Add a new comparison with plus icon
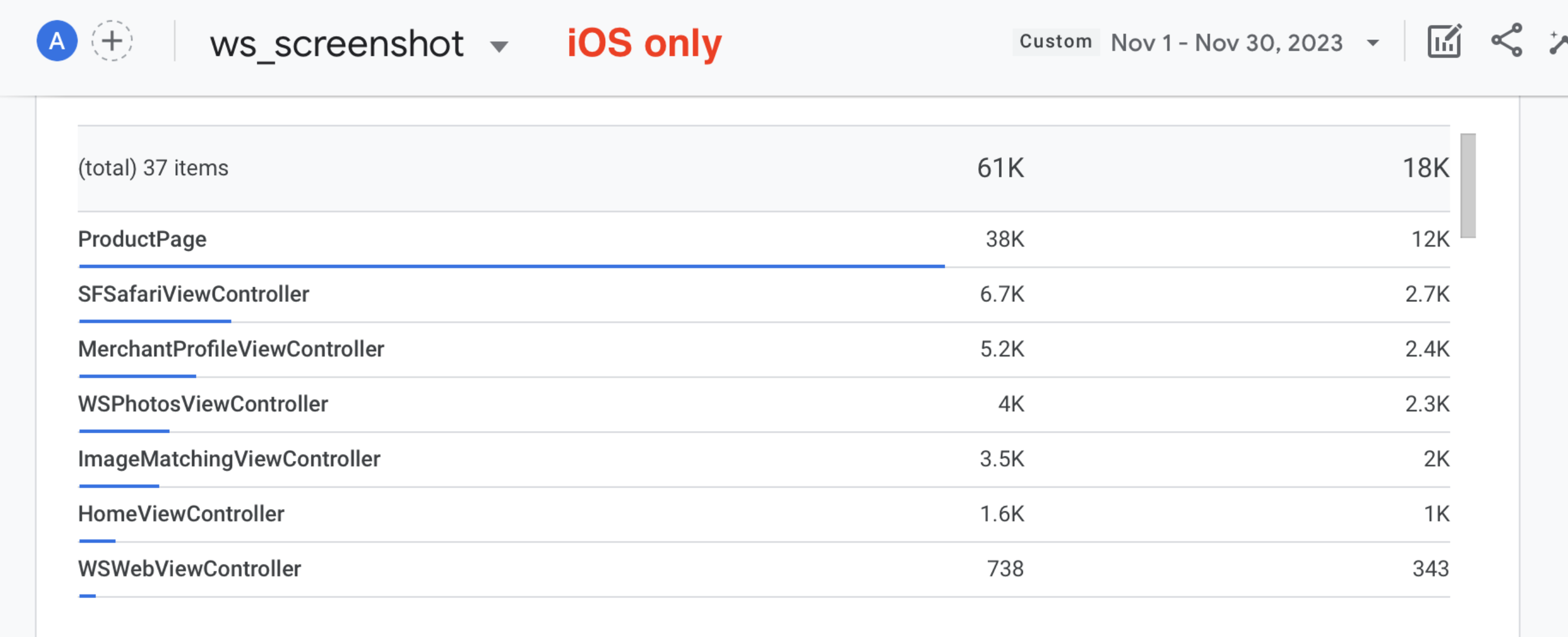Viewport: 1568px width, 637px height. pos(112,41)
